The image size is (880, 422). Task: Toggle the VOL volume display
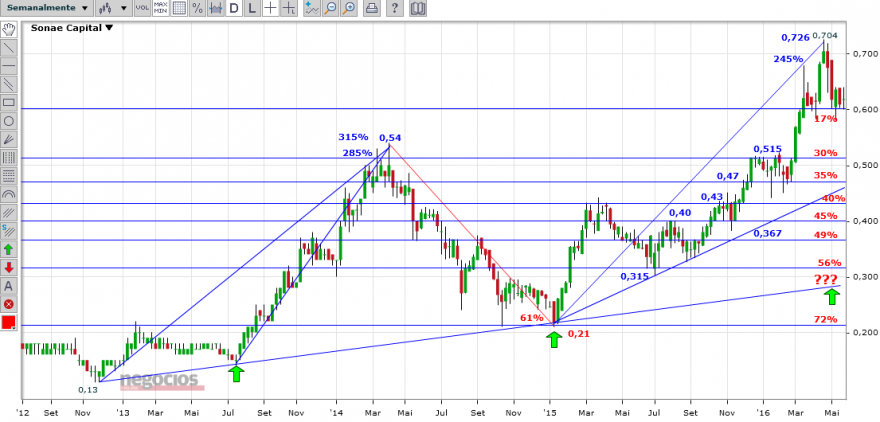[143, 8]
